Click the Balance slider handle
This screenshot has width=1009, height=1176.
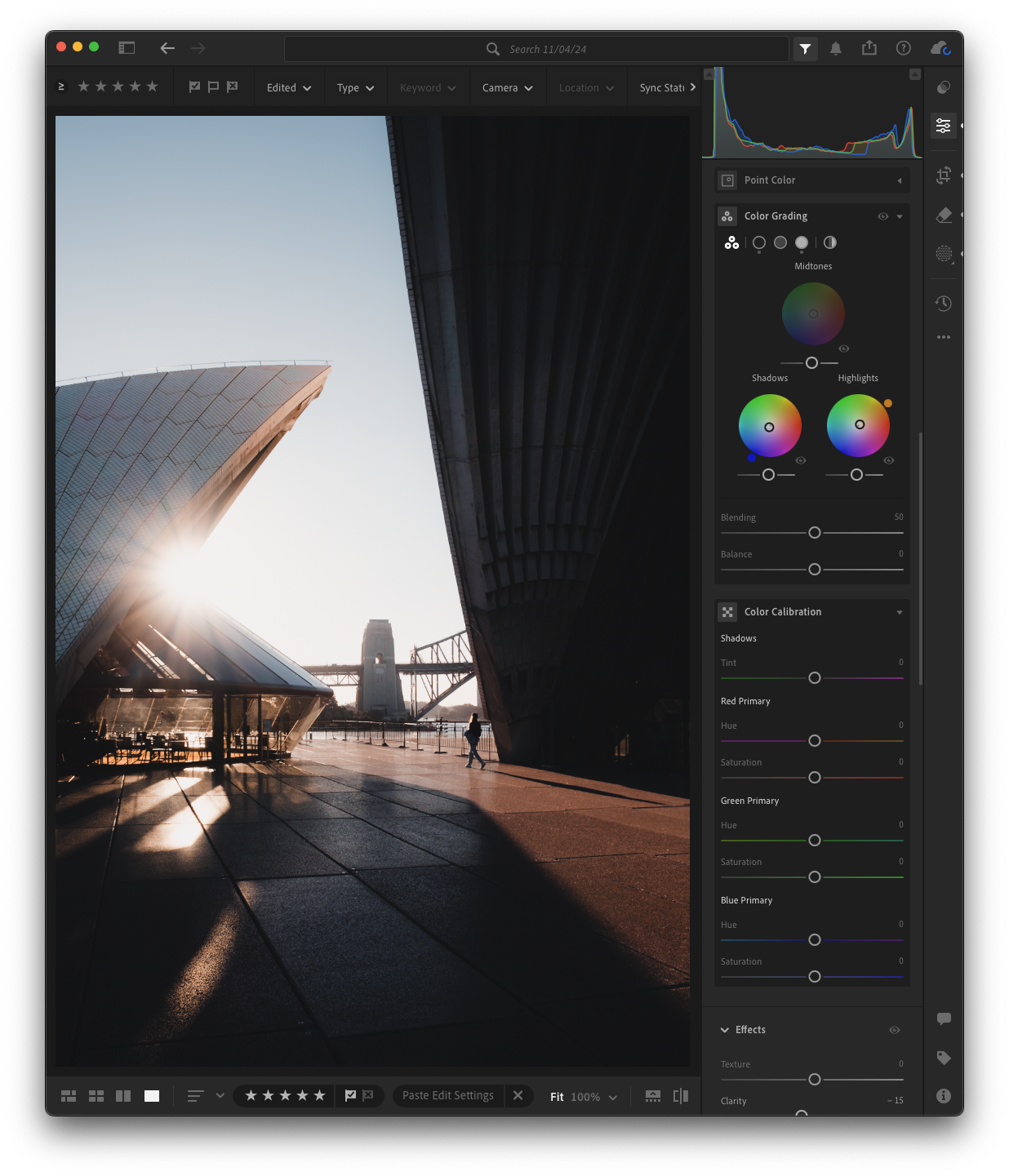click(x=815, y=570)
